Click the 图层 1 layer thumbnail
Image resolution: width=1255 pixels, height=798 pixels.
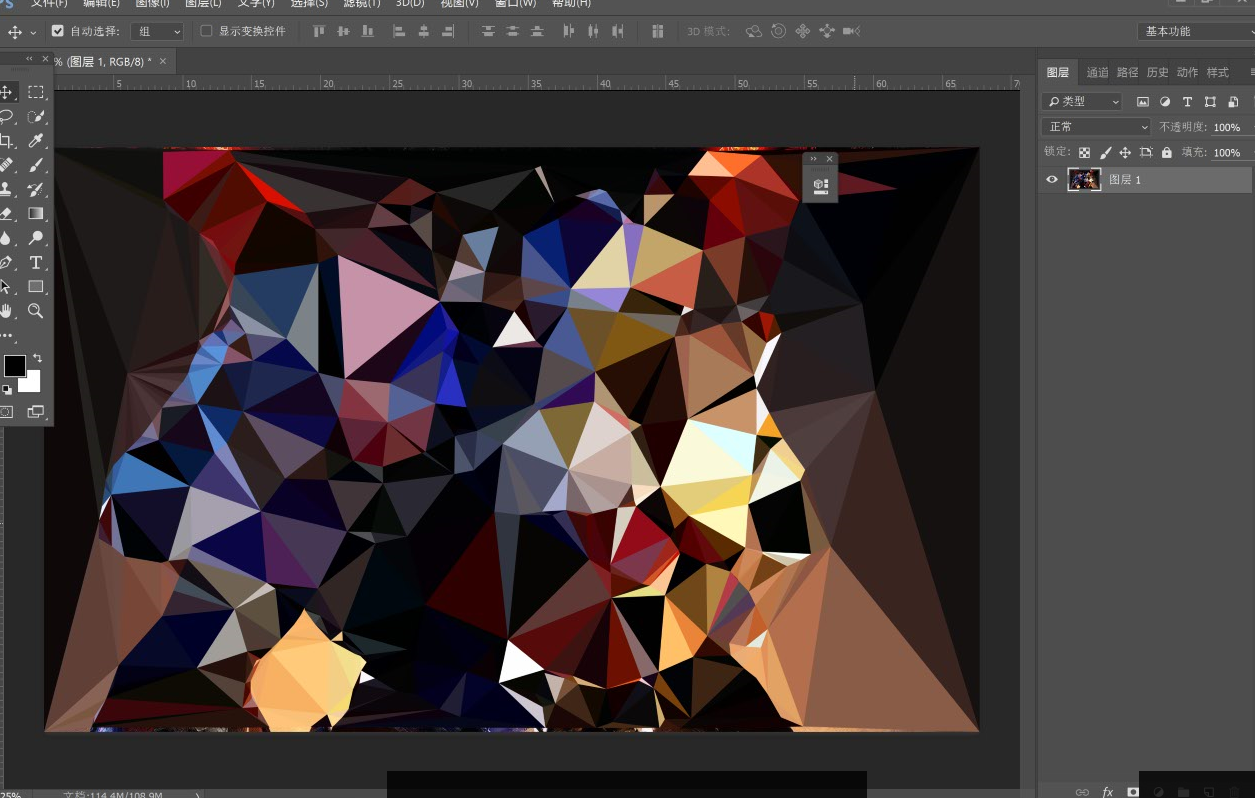click(1084, 180)
